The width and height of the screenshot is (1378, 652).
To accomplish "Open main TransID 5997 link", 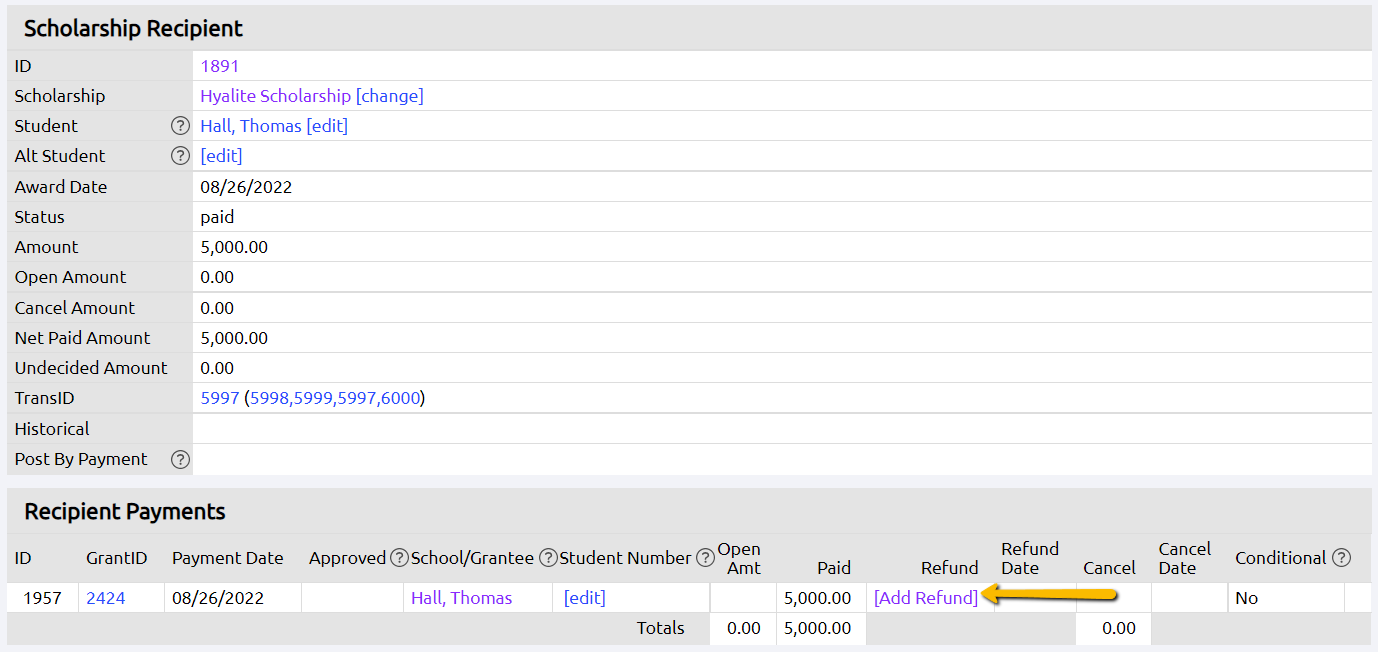I will [x=219, y=398].
